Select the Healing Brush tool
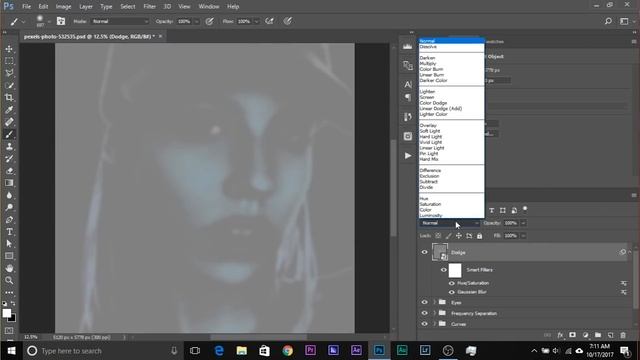 tap(9, 122)
